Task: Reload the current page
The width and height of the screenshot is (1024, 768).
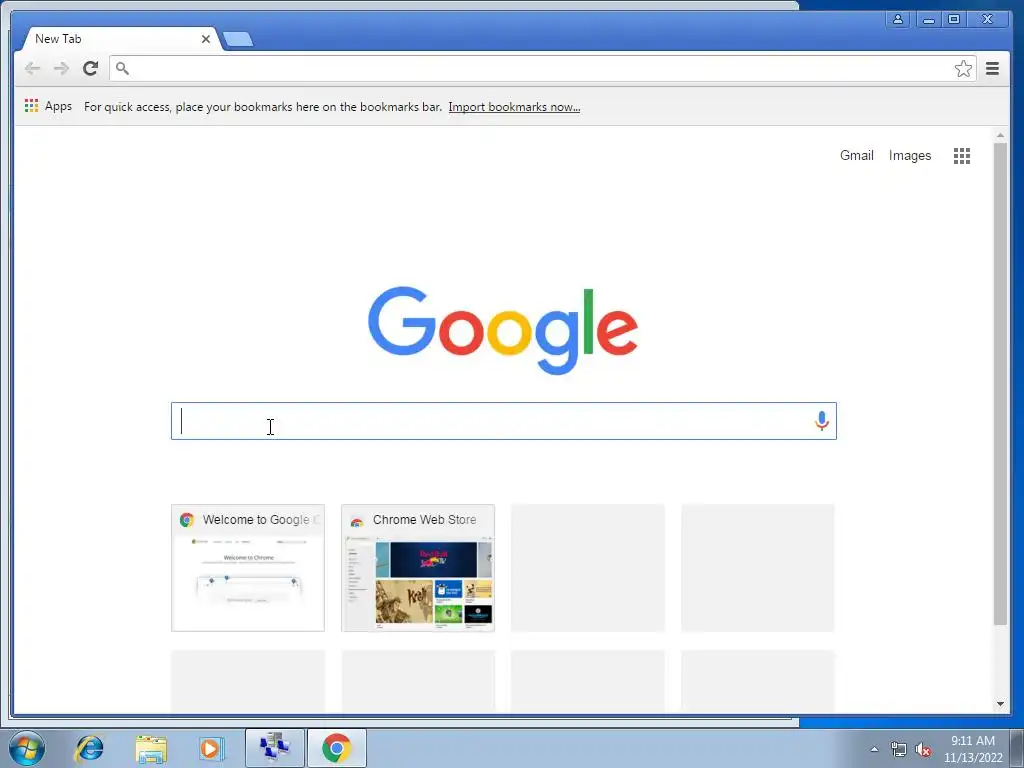Action: 90,68
